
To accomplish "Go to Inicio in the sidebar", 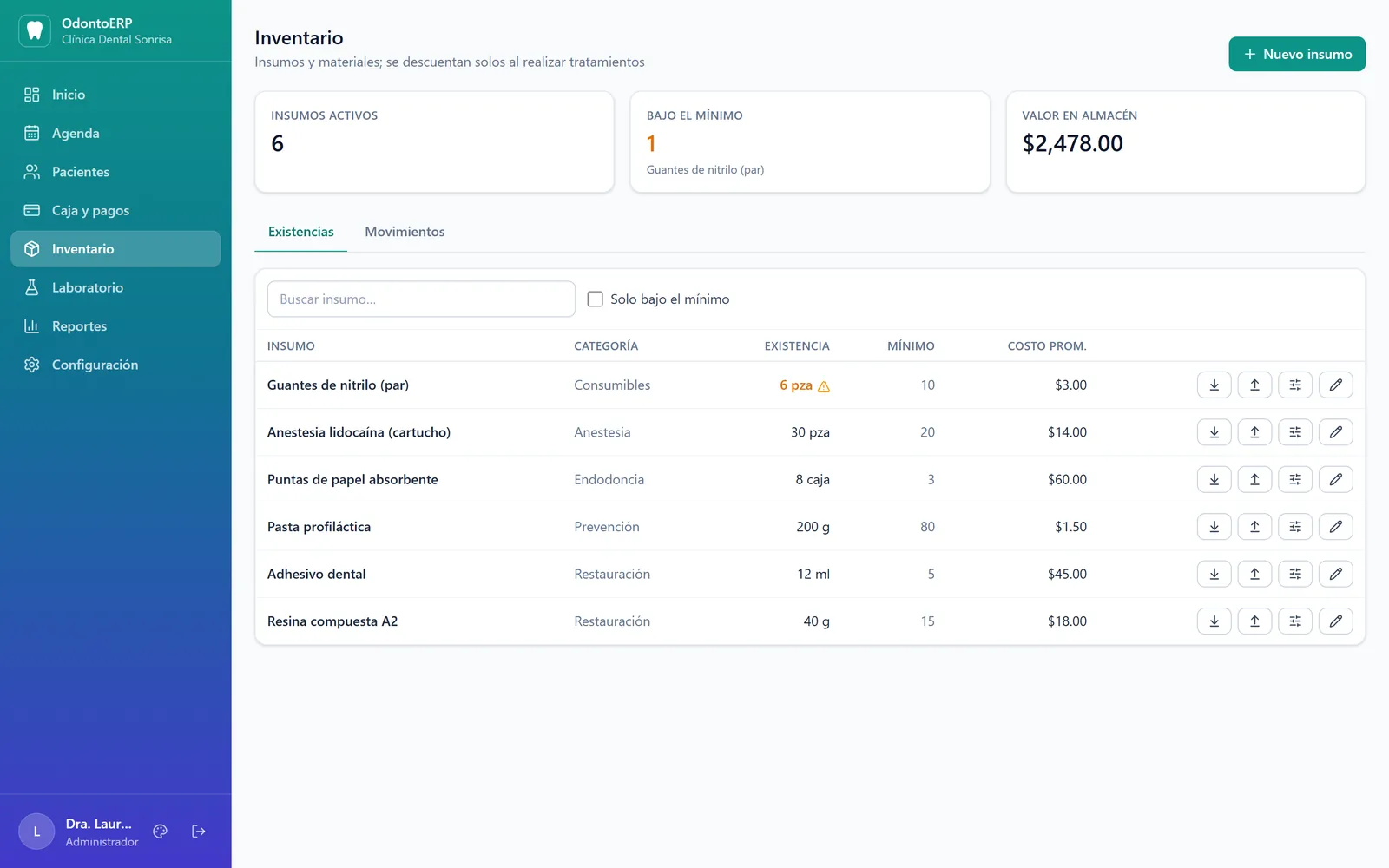I will click(115, 95).
